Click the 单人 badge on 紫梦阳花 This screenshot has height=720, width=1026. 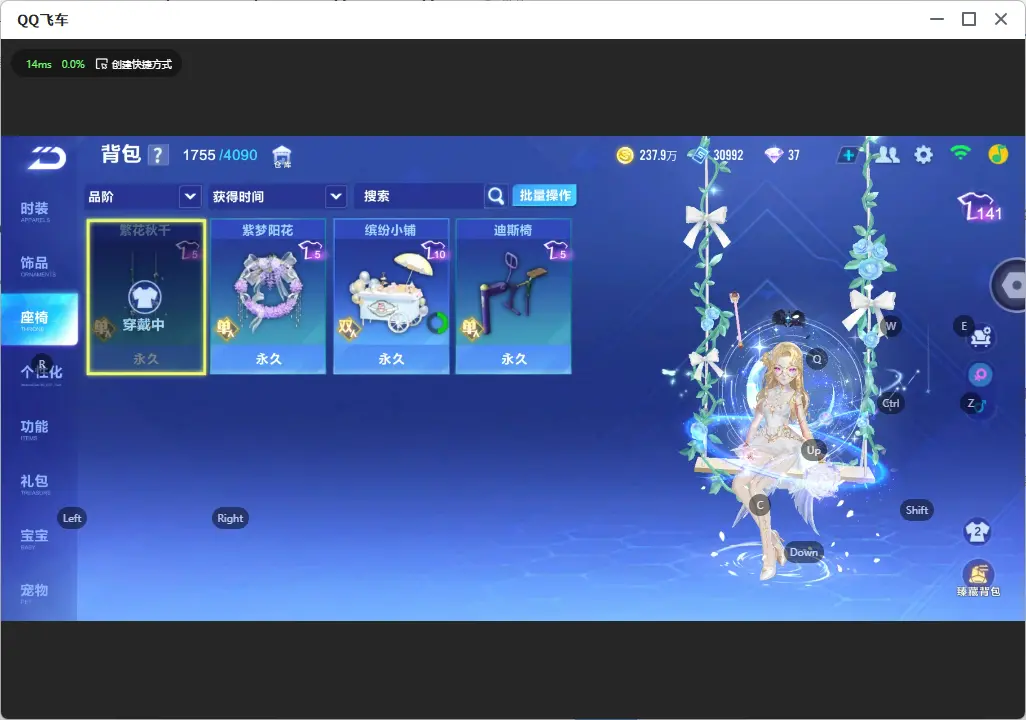[x=226, y=329]
